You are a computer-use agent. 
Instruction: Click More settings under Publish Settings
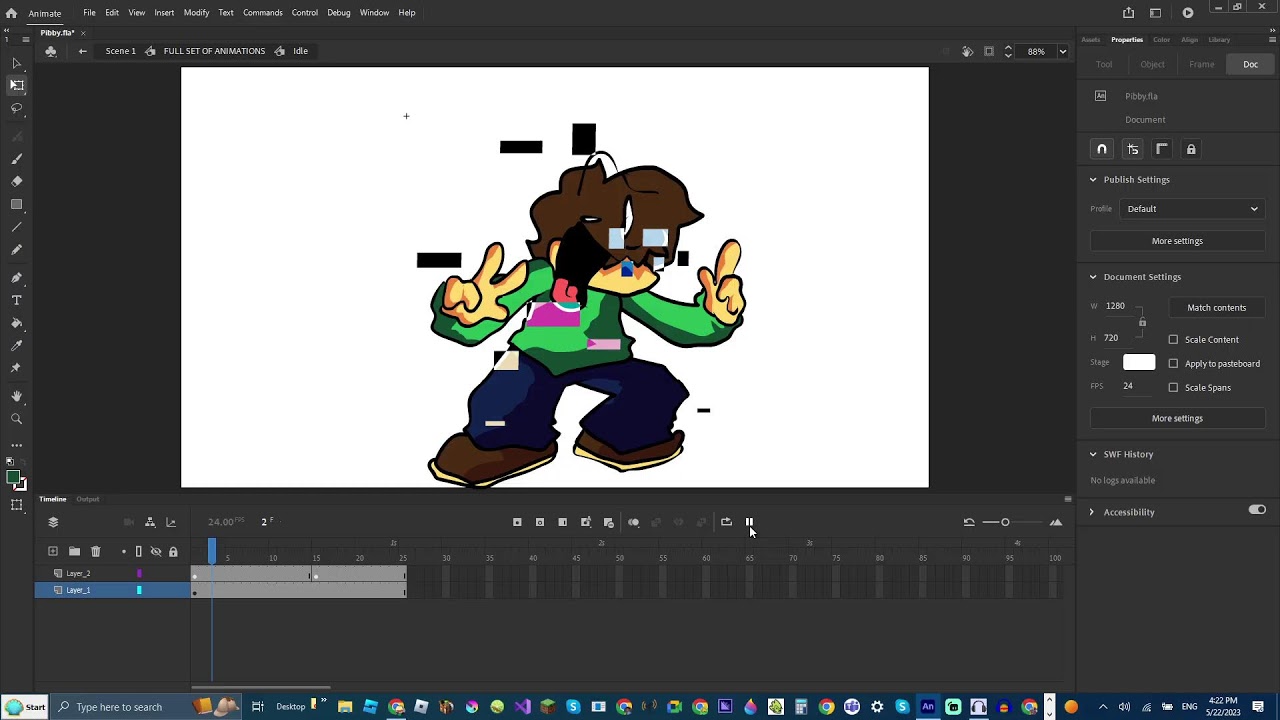[x=1177, y=241]
